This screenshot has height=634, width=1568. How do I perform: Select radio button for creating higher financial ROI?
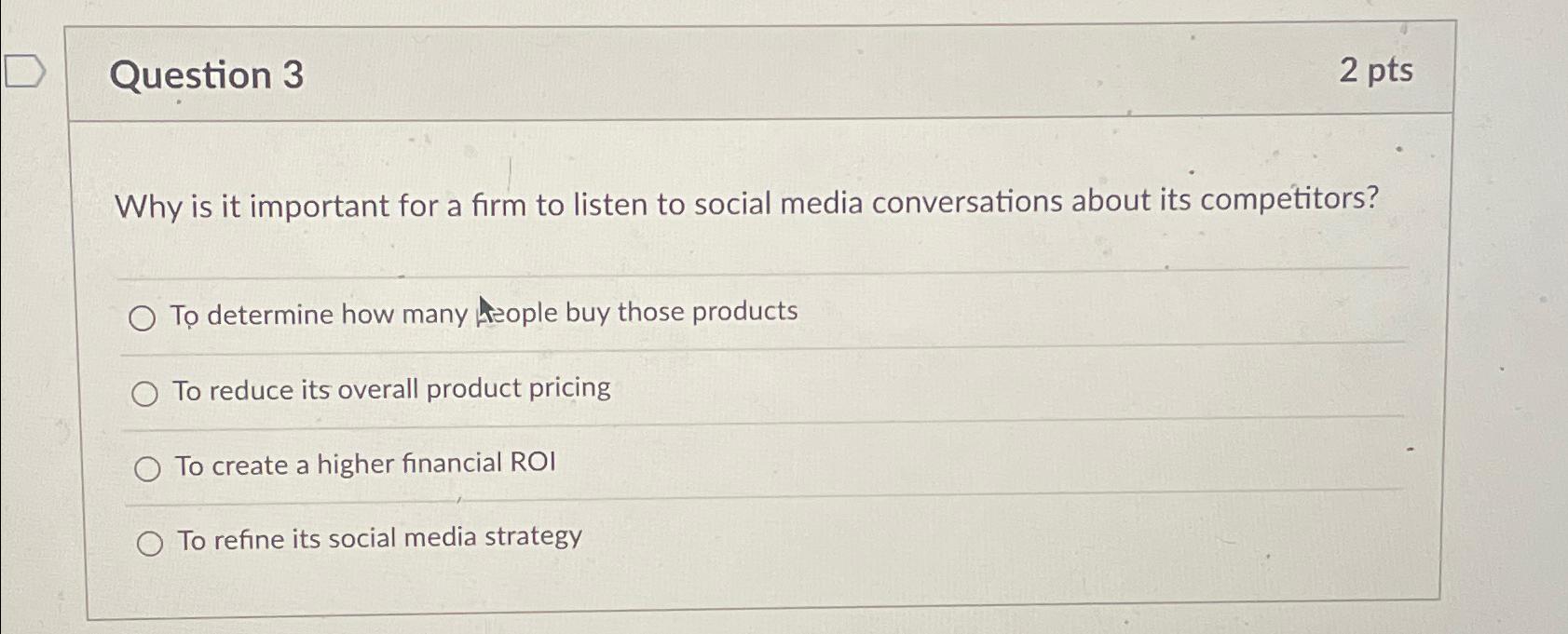[x=149, y=468]
